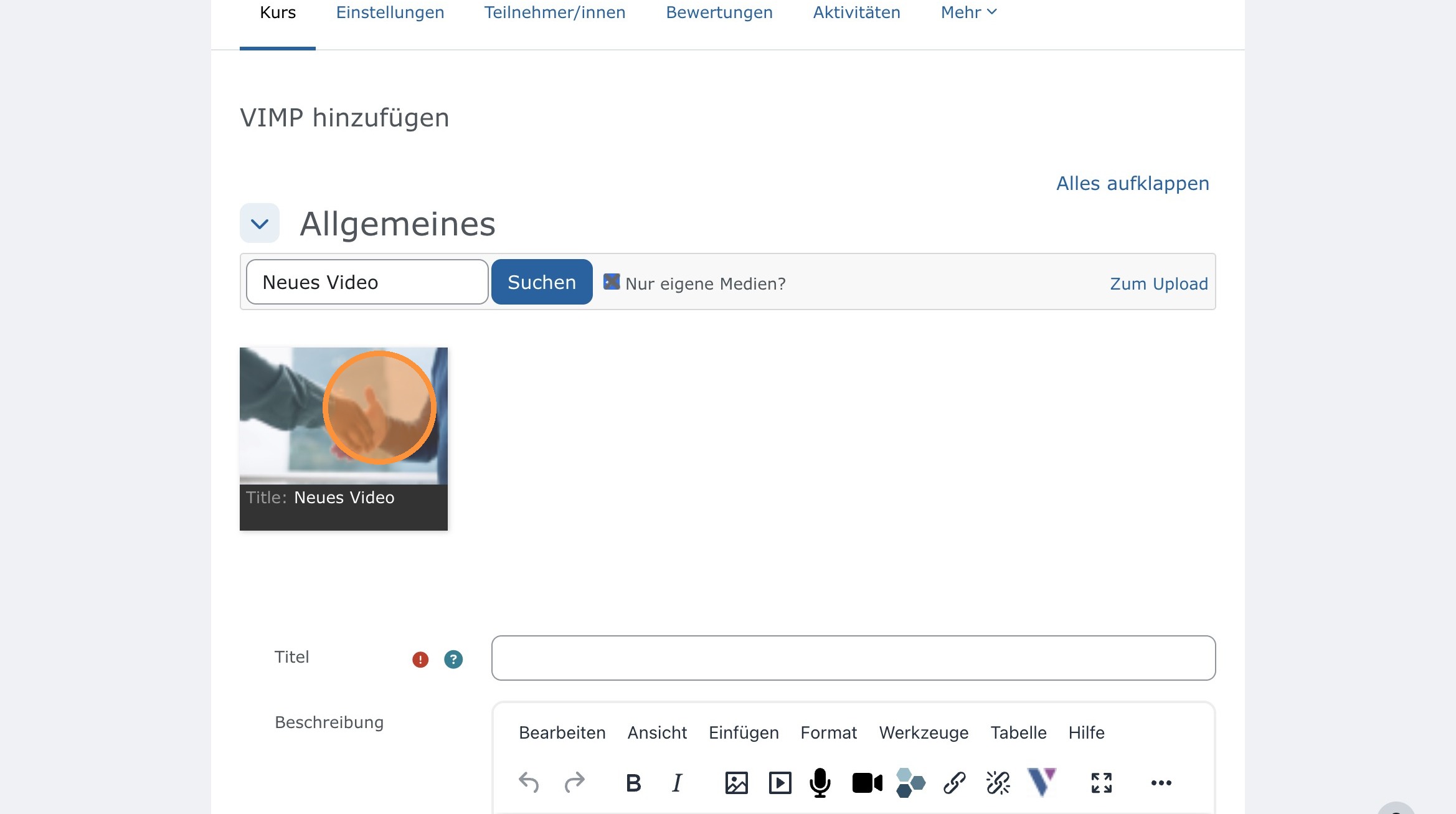Image resolution: width=1456 pixels, height=814 pixels.
Task: Reveal more toolbar buttons via ellipsis
Action: [1161, 782]
